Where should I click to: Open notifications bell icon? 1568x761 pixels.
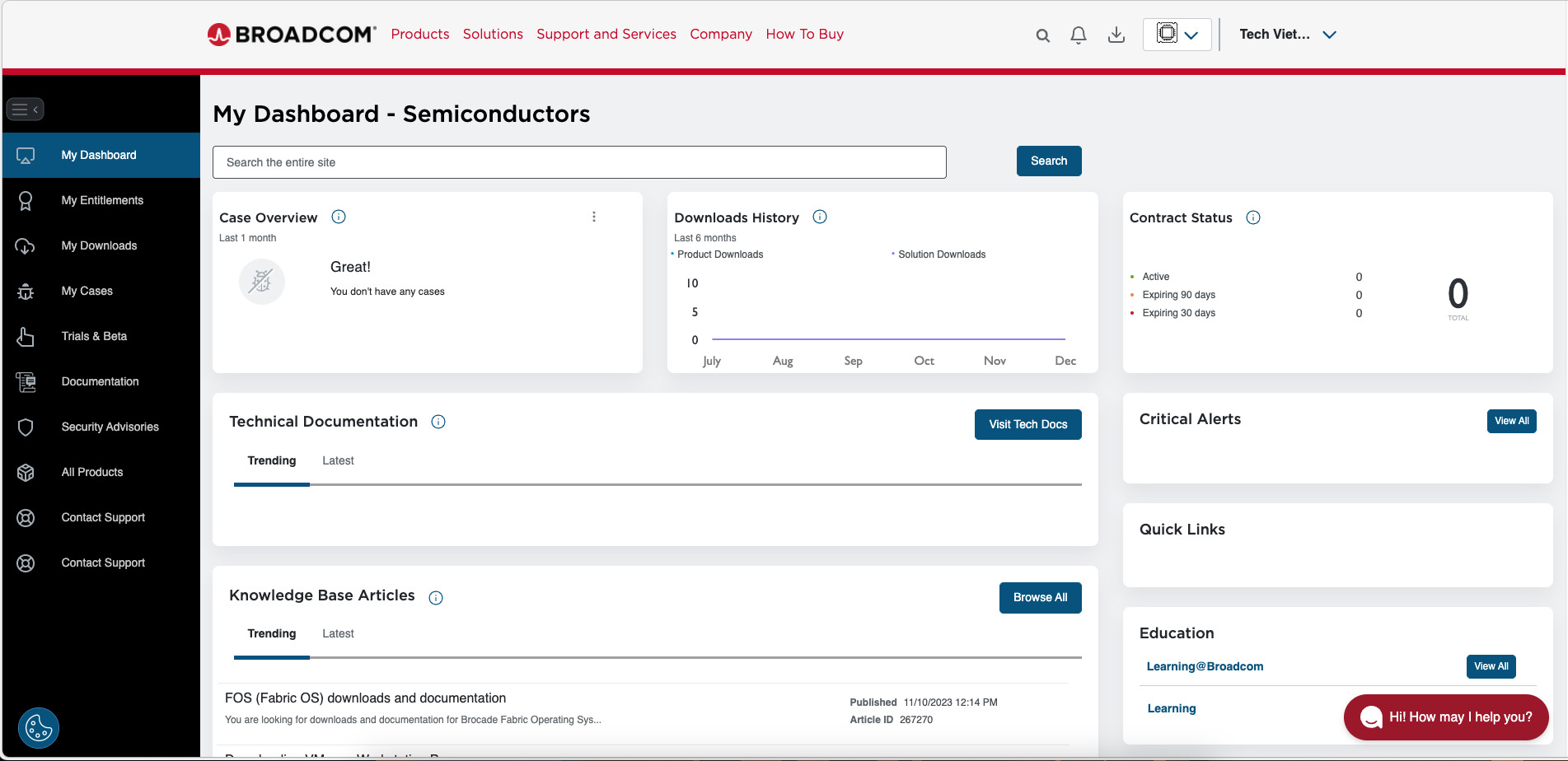click(1079, 35)
